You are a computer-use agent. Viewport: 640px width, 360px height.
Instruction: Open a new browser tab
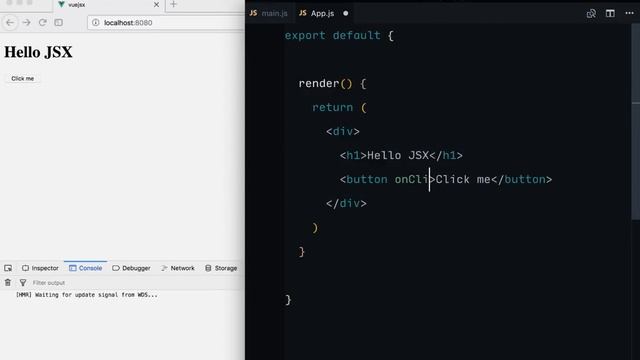(173, 4)
